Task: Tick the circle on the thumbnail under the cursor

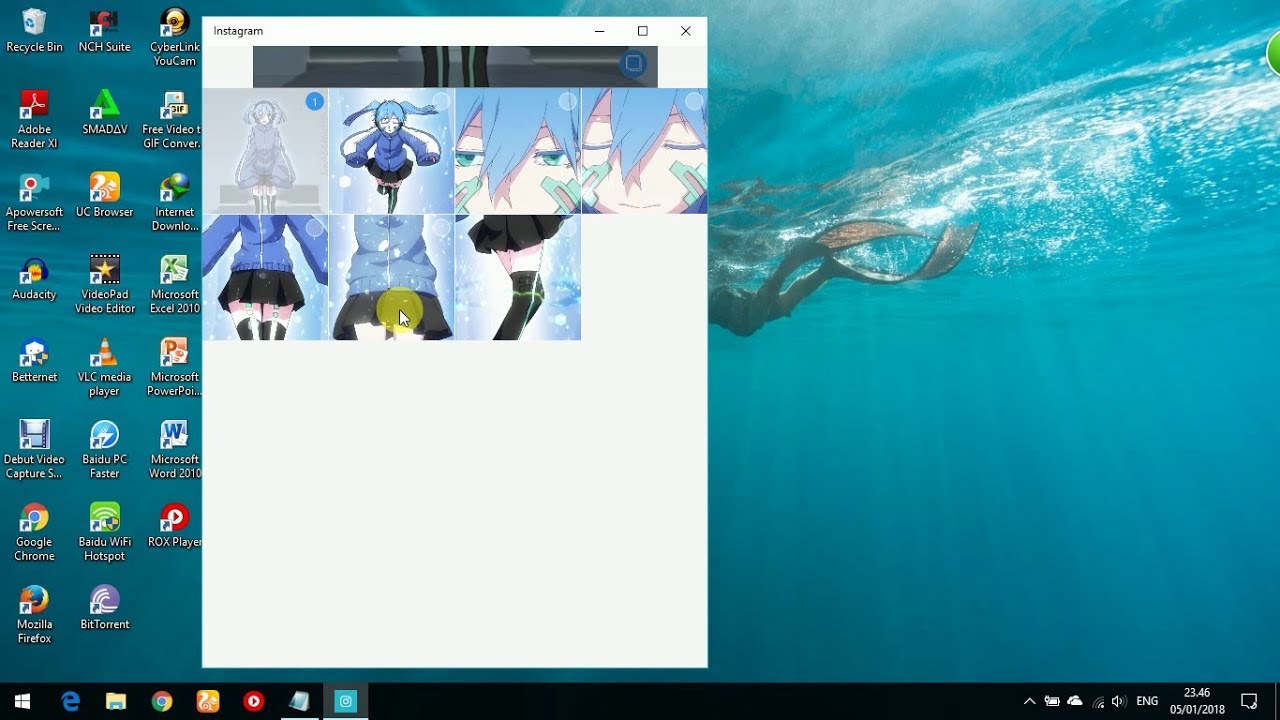Action: coord(441,228)
